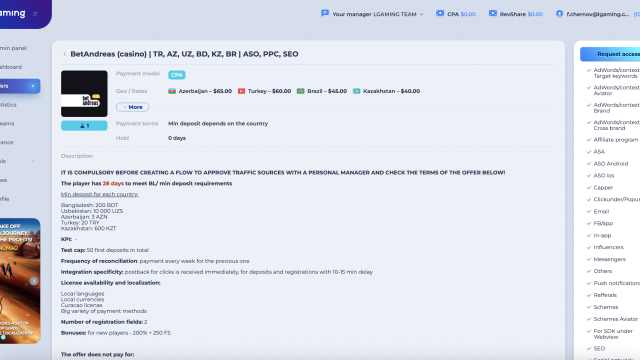Click the BetAndreas offer logo thumbnail
The height and width of the screenshot is (360, 640).
pos(84,93)
